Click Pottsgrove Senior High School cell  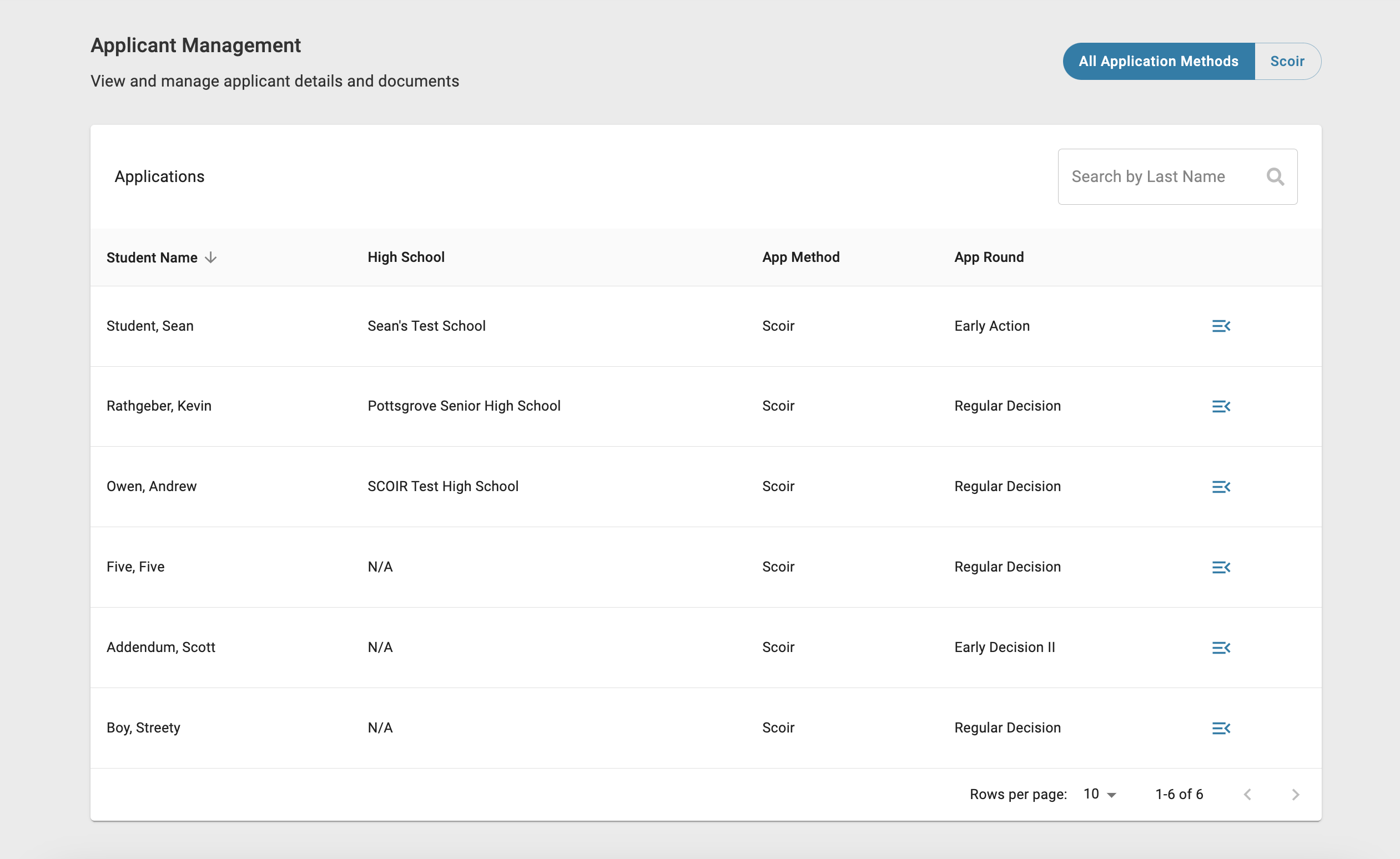(x=464, y=406)
